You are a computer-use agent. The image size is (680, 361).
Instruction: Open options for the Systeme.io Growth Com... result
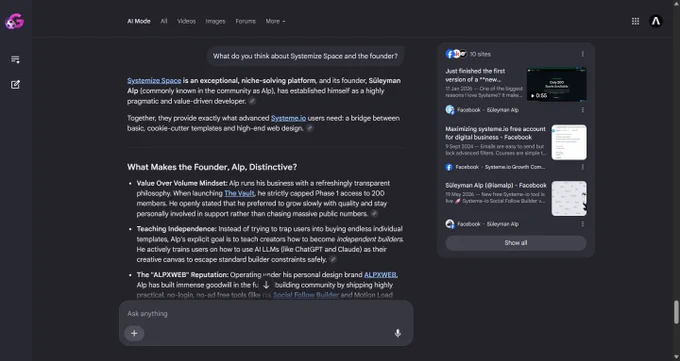[582, 167]
